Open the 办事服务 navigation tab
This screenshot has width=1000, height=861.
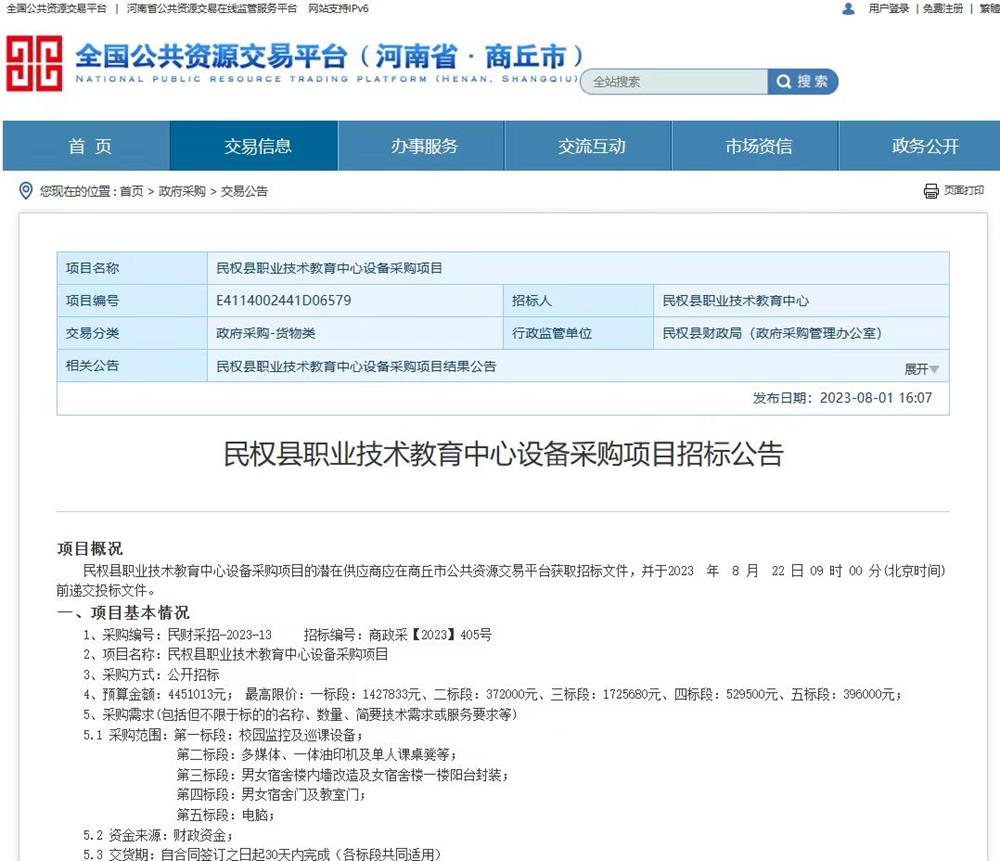pos(424,146)
